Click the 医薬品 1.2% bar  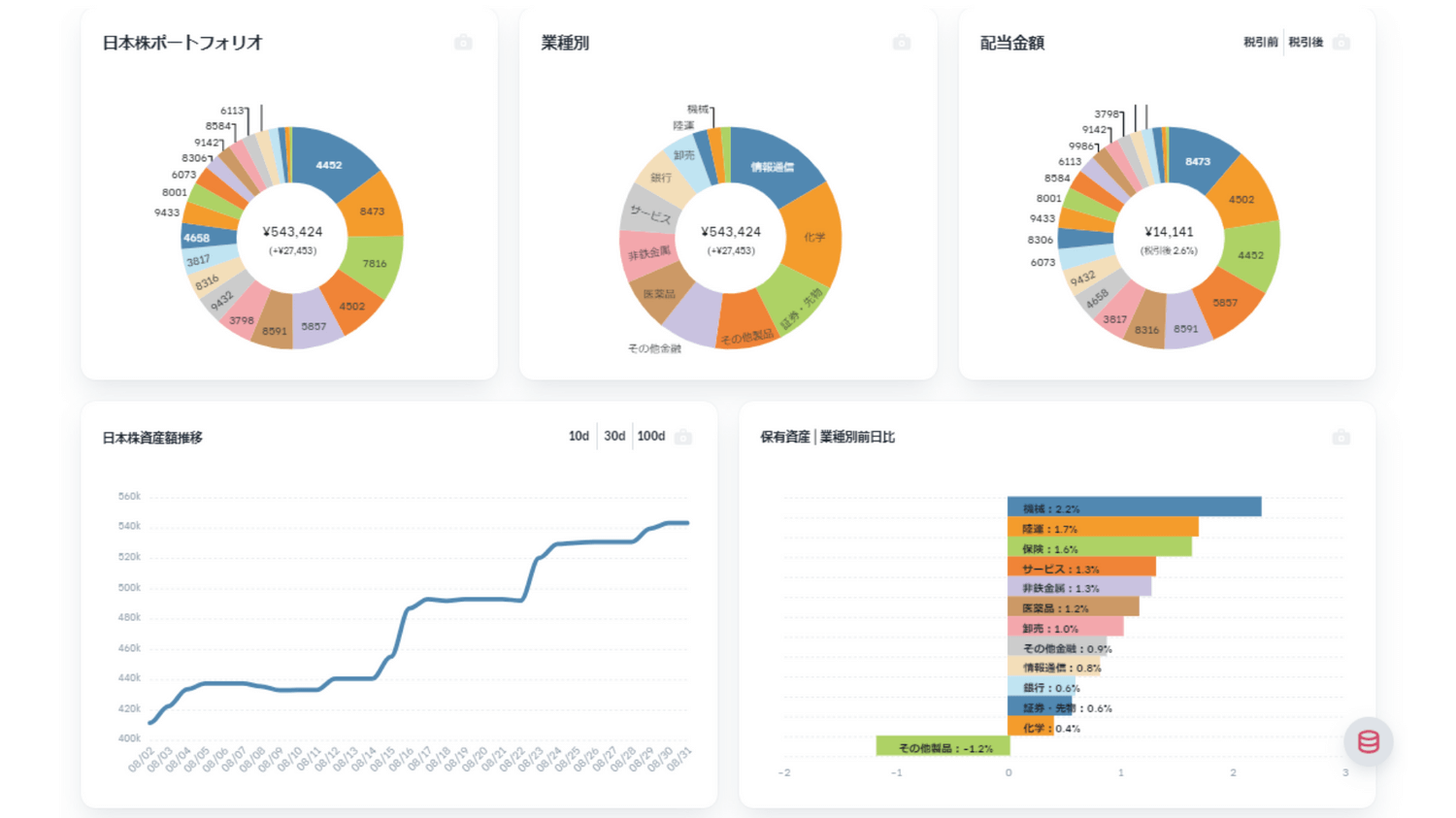coord(1074,607)
